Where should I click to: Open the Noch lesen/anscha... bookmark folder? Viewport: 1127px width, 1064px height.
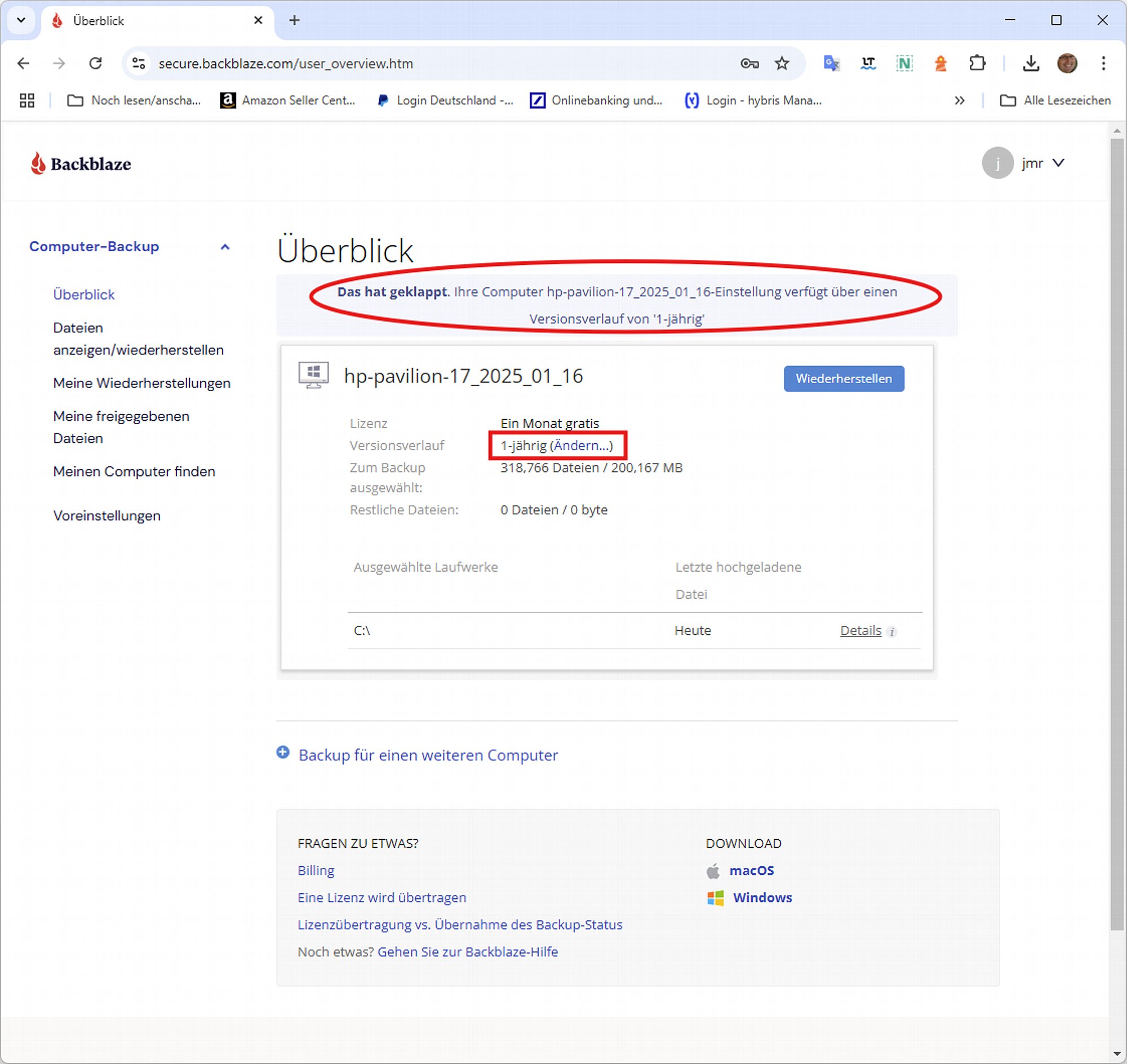pos(135,100)
